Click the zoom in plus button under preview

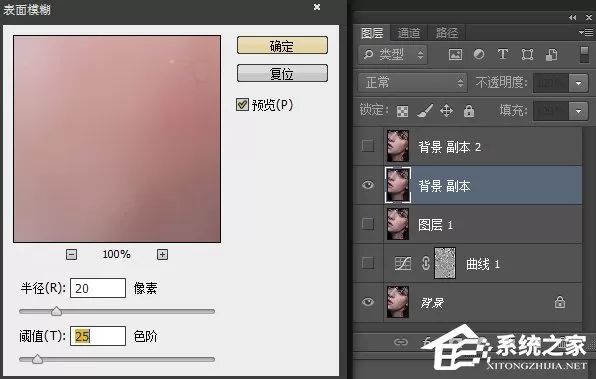[162, 254]
